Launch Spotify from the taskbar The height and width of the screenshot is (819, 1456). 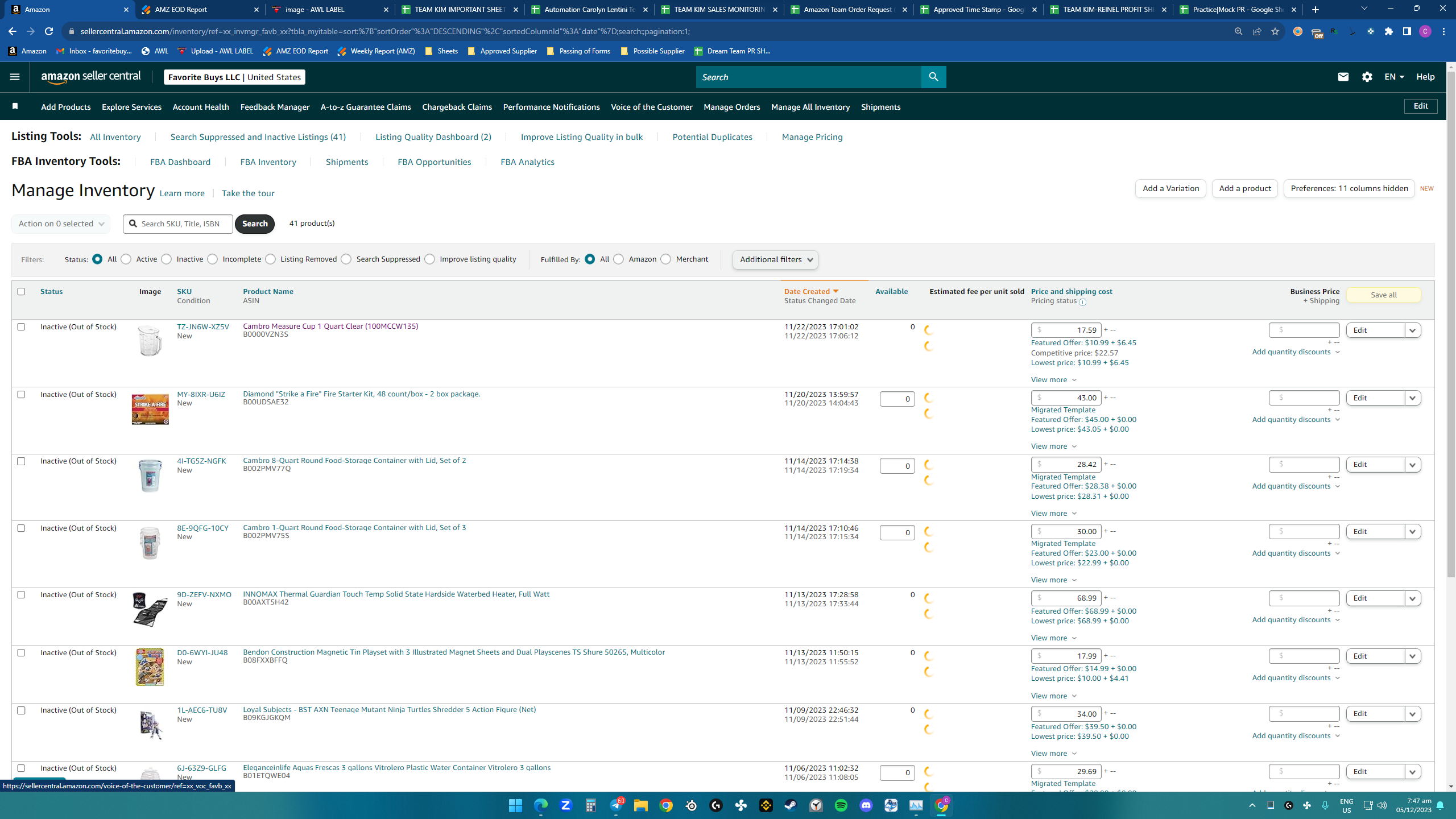pyautogui.click(x=841, y=805)
